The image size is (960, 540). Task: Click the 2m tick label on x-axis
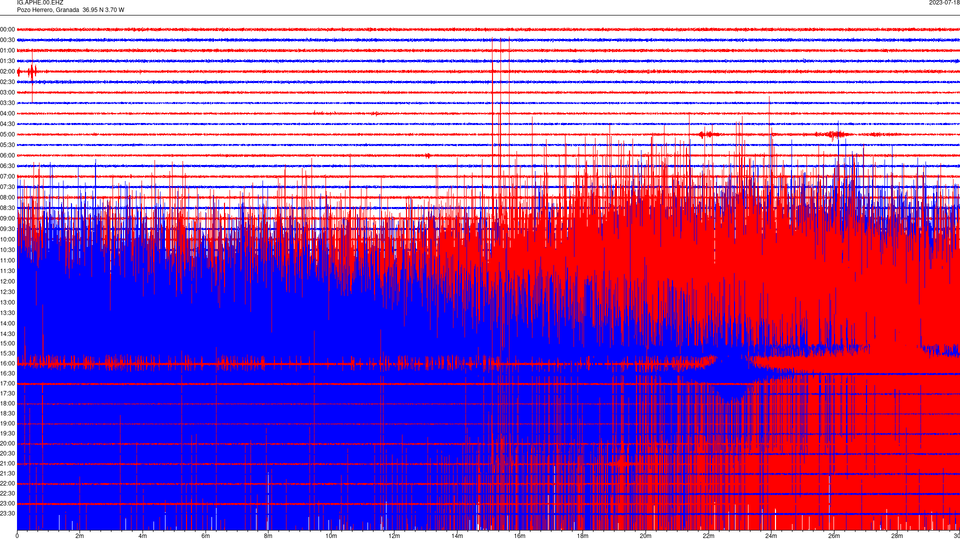80,536
